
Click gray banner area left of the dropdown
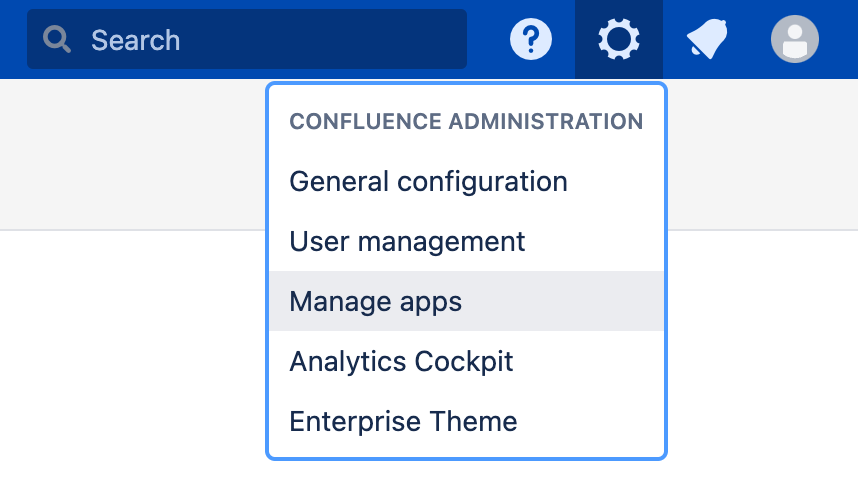(130, 155)
